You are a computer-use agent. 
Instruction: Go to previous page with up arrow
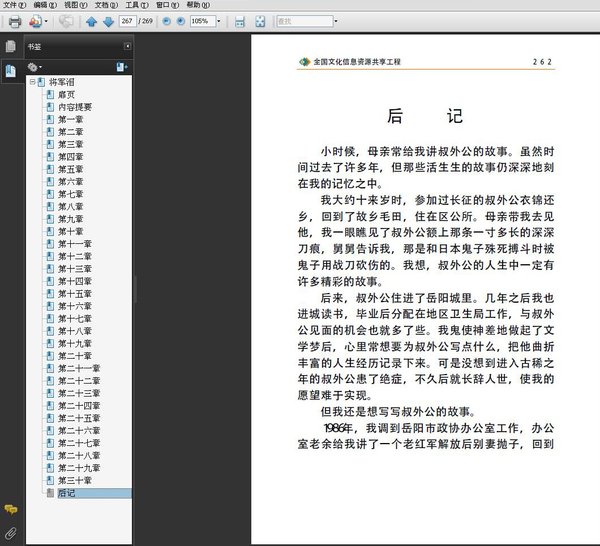coord(91,21)
